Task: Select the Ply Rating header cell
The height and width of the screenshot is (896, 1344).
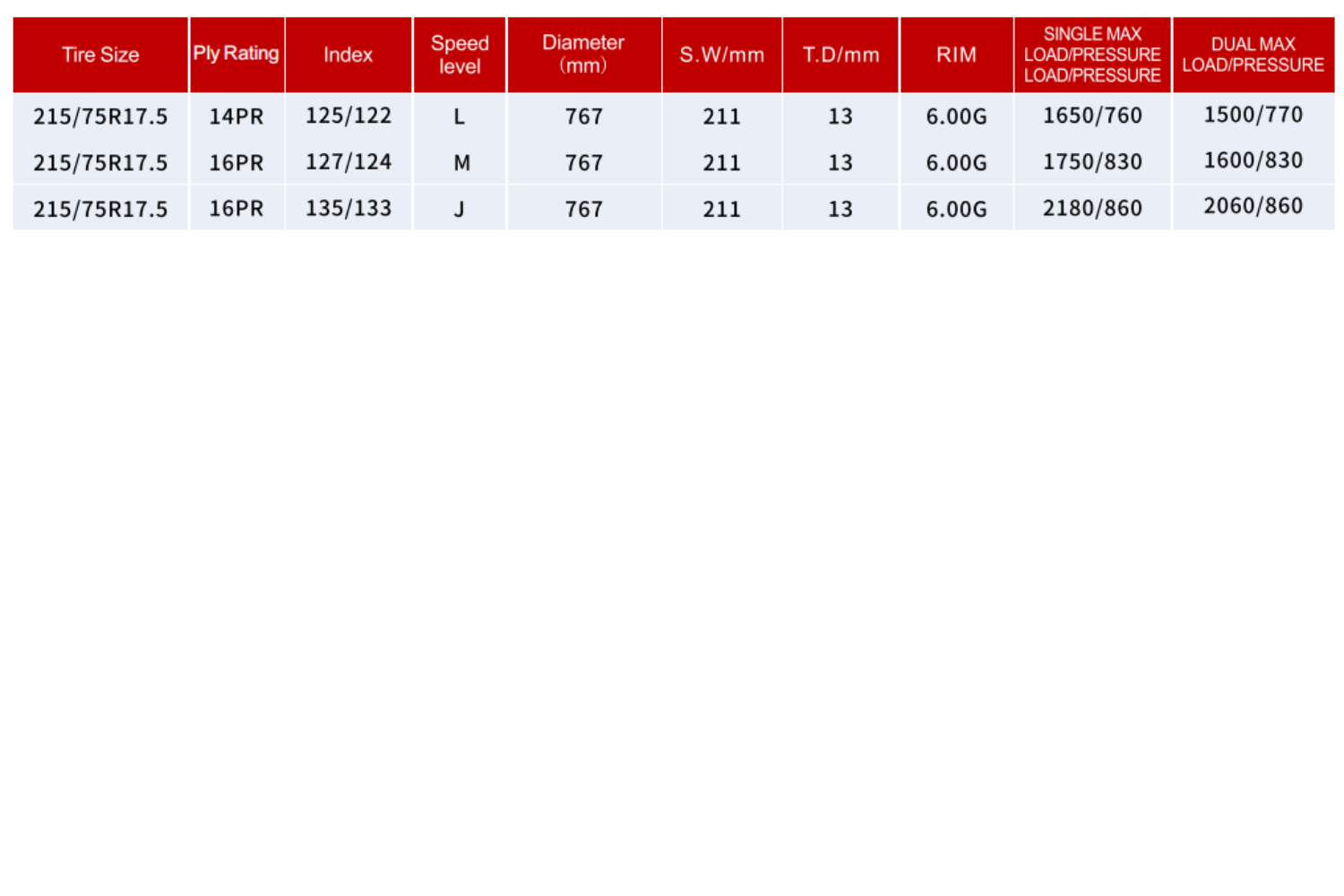Action: [237, 54]
